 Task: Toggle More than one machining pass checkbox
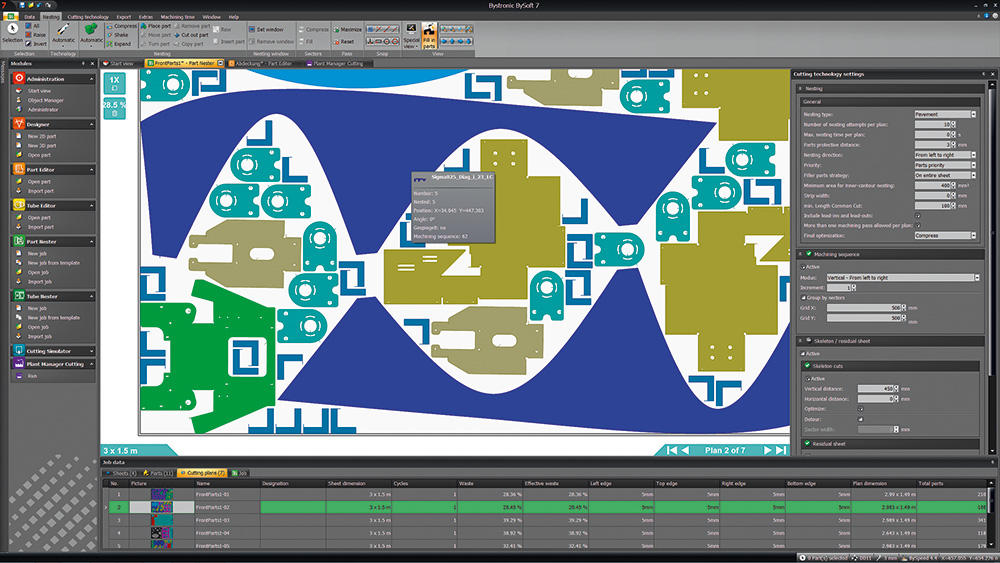[x=918, y=226]
